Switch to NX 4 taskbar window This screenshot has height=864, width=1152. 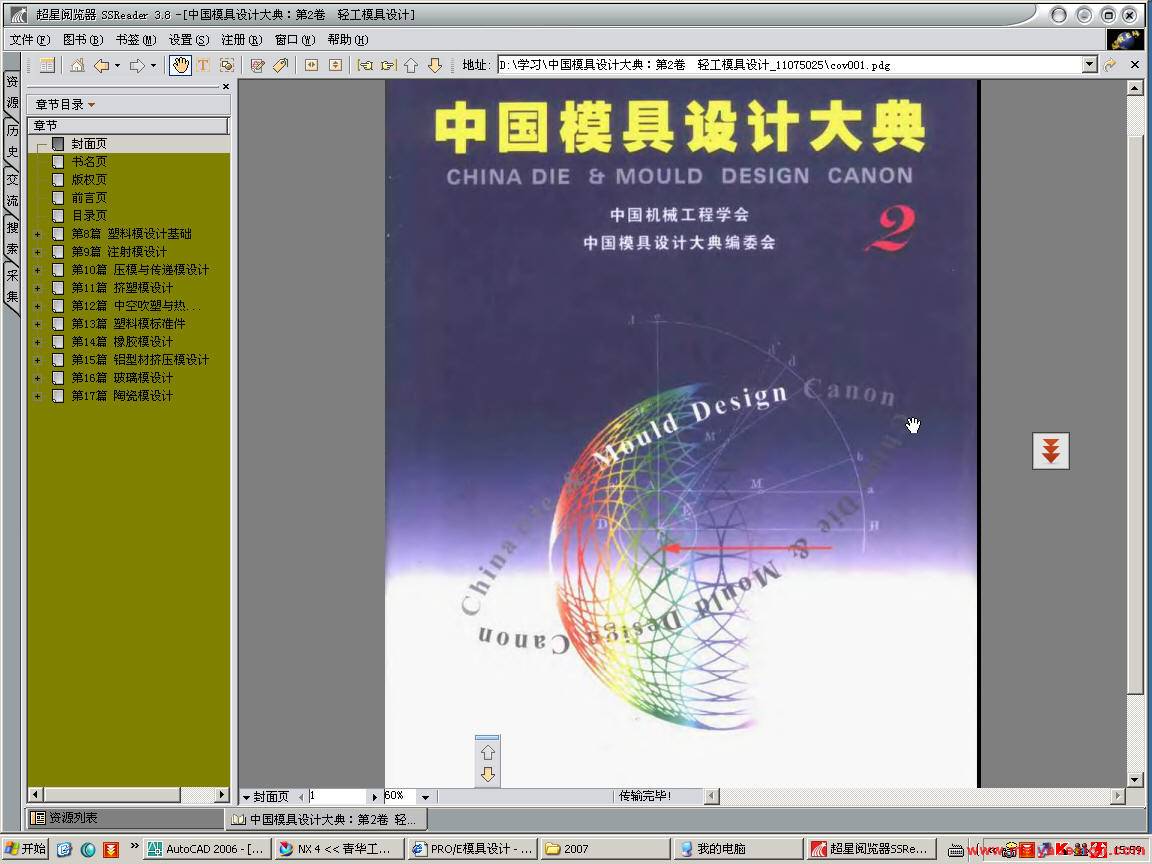tap(340, 849)
